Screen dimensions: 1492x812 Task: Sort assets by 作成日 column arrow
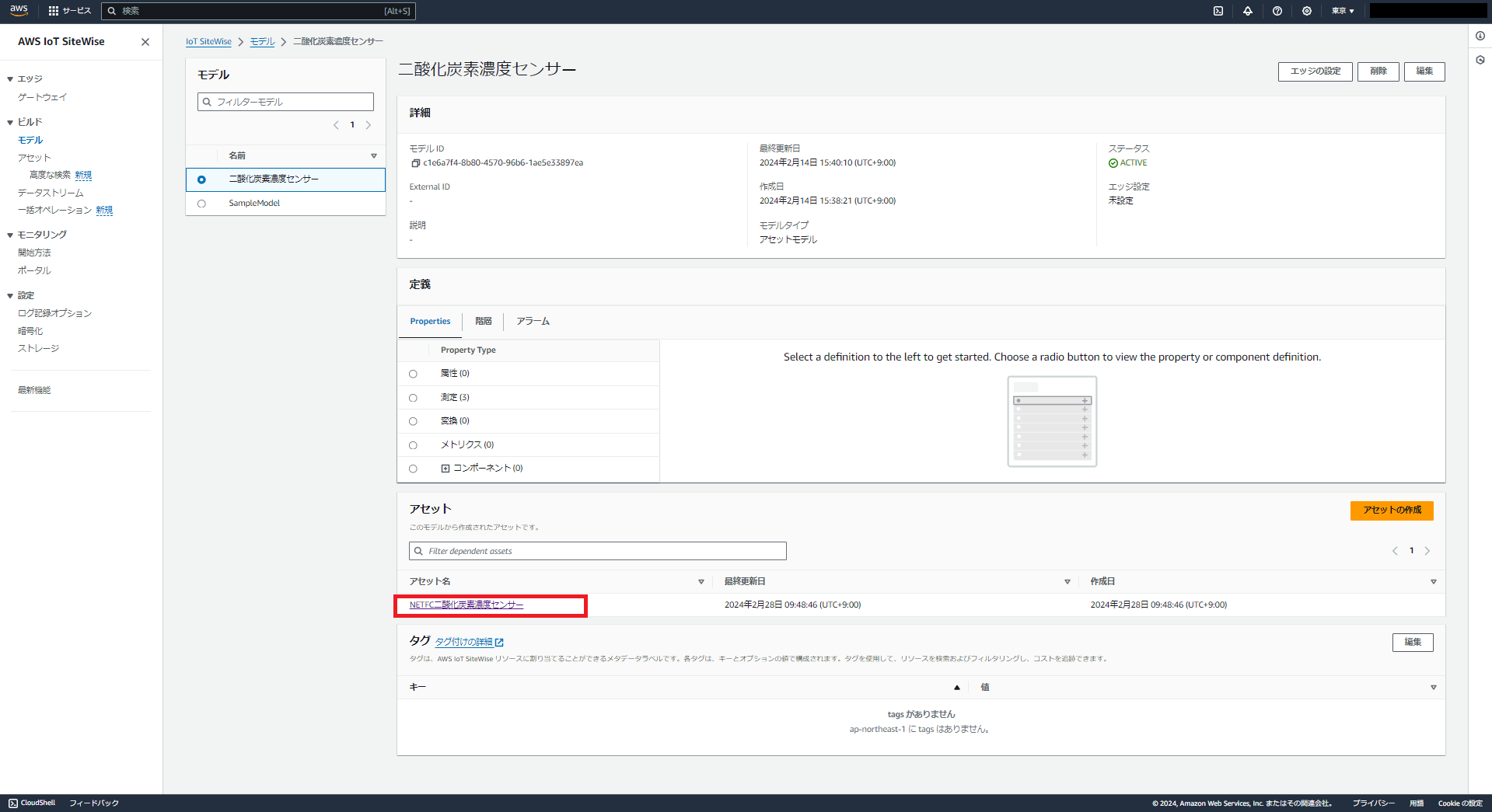[x=1434, y=582]
